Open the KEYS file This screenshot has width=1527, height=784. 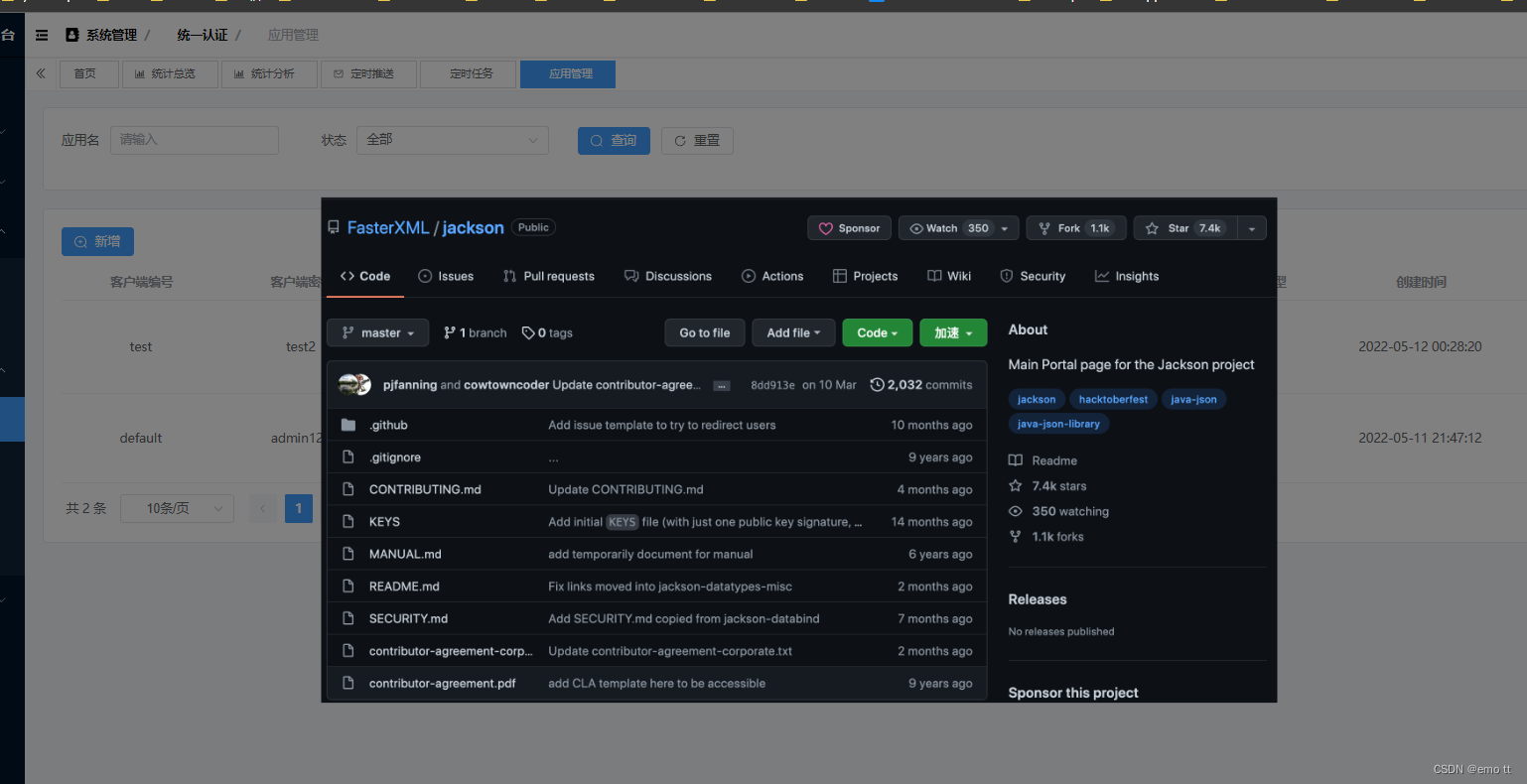[x=384, y=522]
